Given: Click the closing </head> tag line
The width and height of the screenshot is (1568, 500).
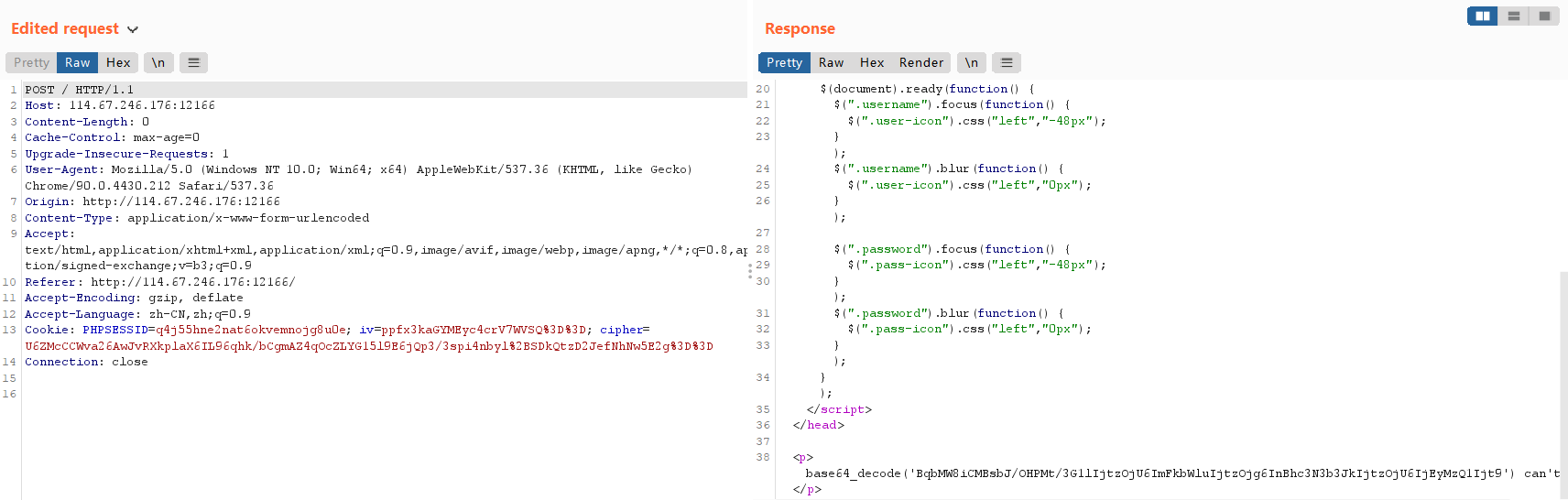Looking at the screenshot, I should coord(819,425).
